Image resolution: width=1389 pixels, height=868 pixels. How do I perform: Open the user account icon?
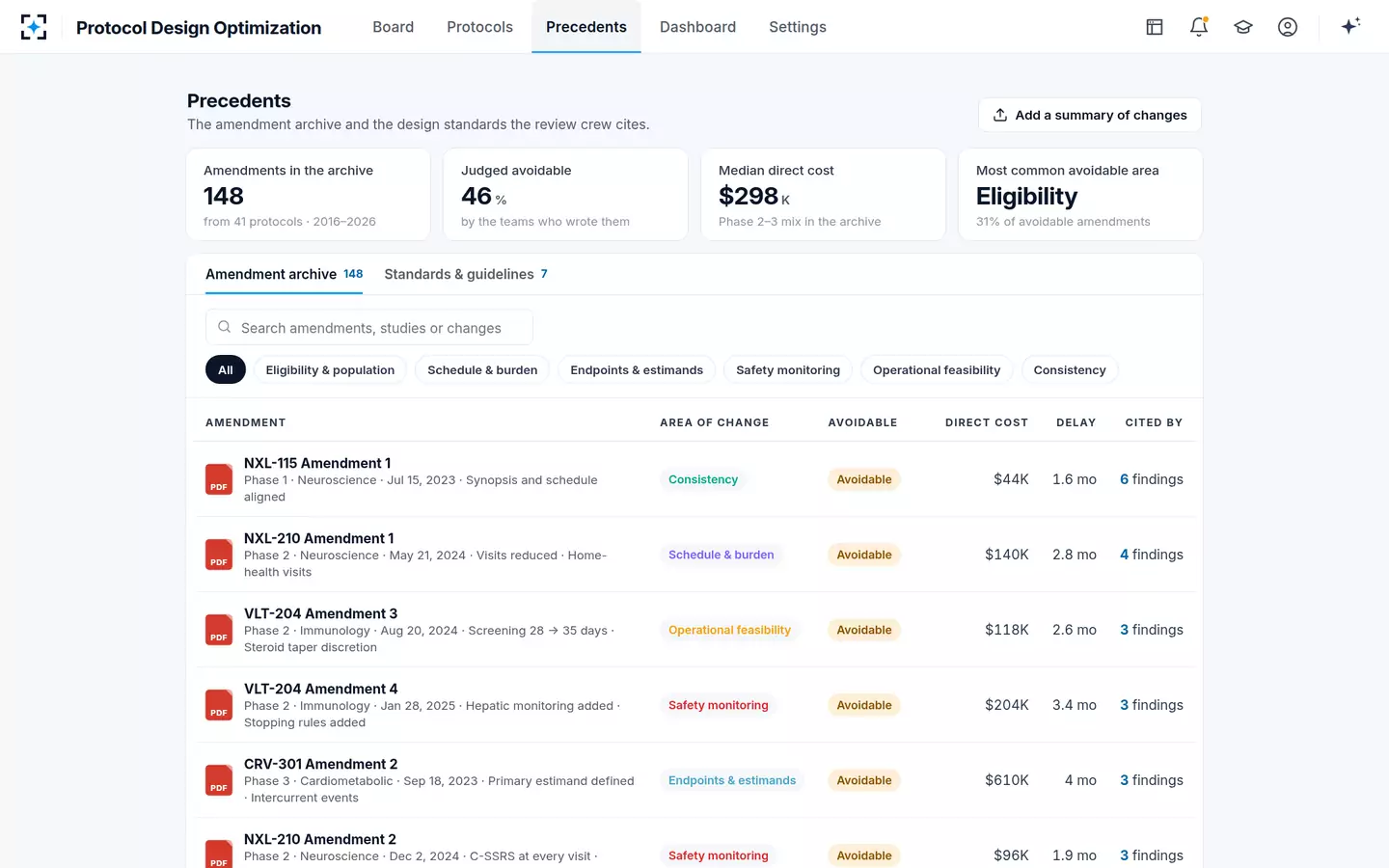coord(1288,27)
